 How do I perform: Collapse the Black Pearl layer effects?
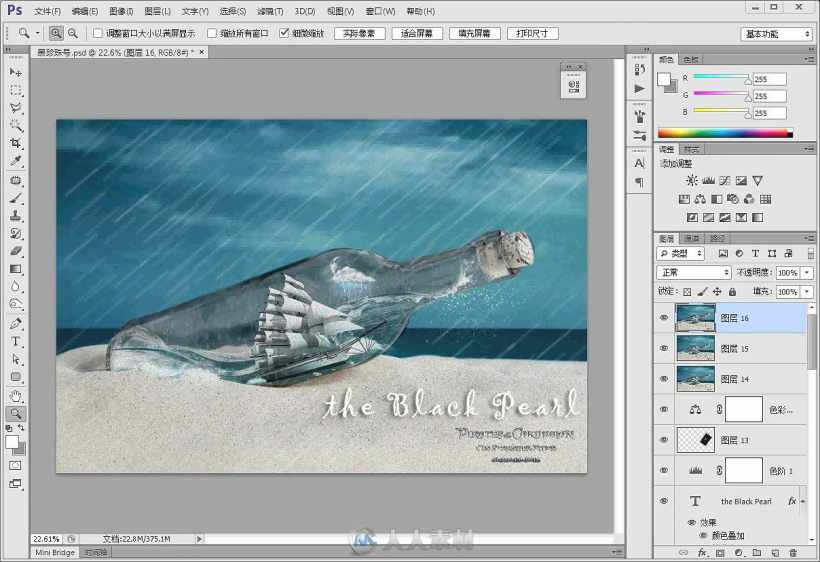click(x=803, y=501)
